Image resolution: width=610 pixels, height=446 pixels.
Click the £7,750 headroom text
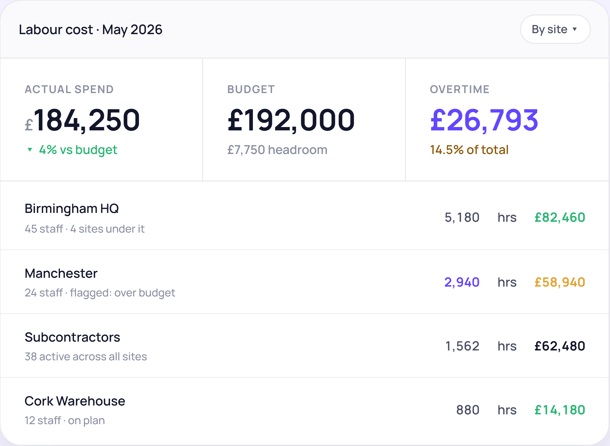click(277, 149)
